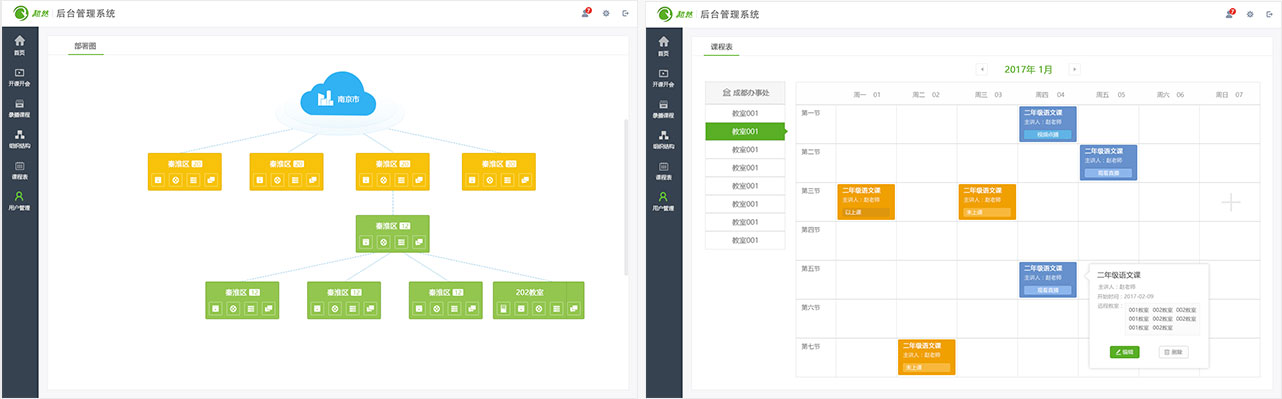
Task: Click 开始时间 2017-02-09 in popup
Action: [x=1127, y=296]
